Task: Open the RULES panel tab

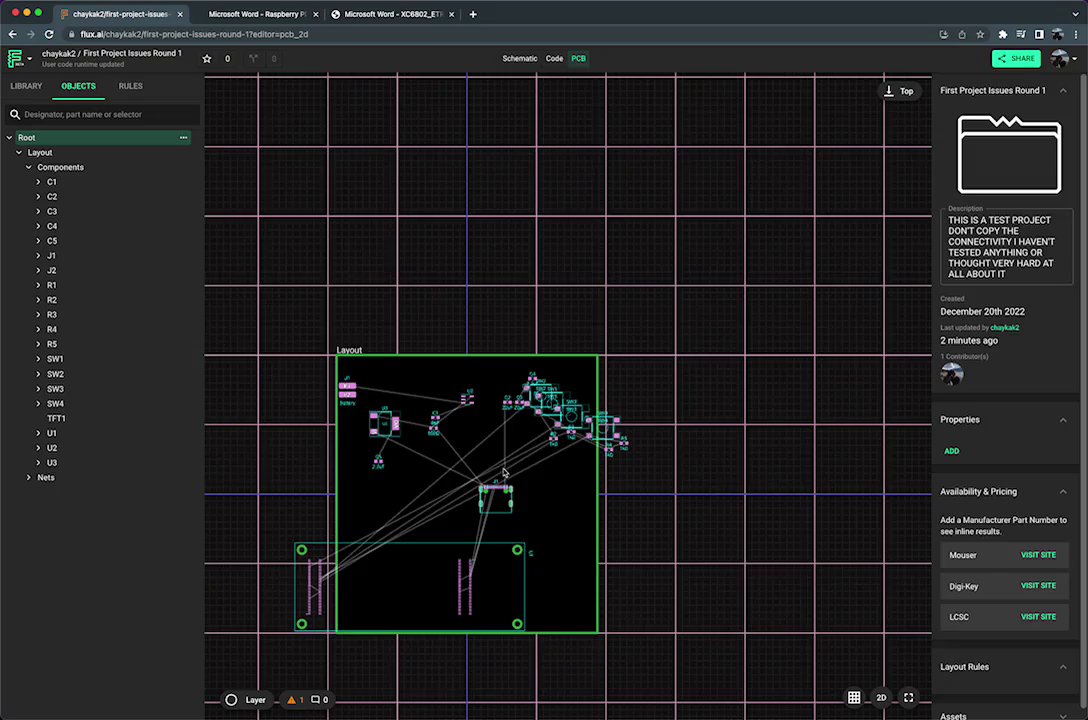Action: pos(130,86)
